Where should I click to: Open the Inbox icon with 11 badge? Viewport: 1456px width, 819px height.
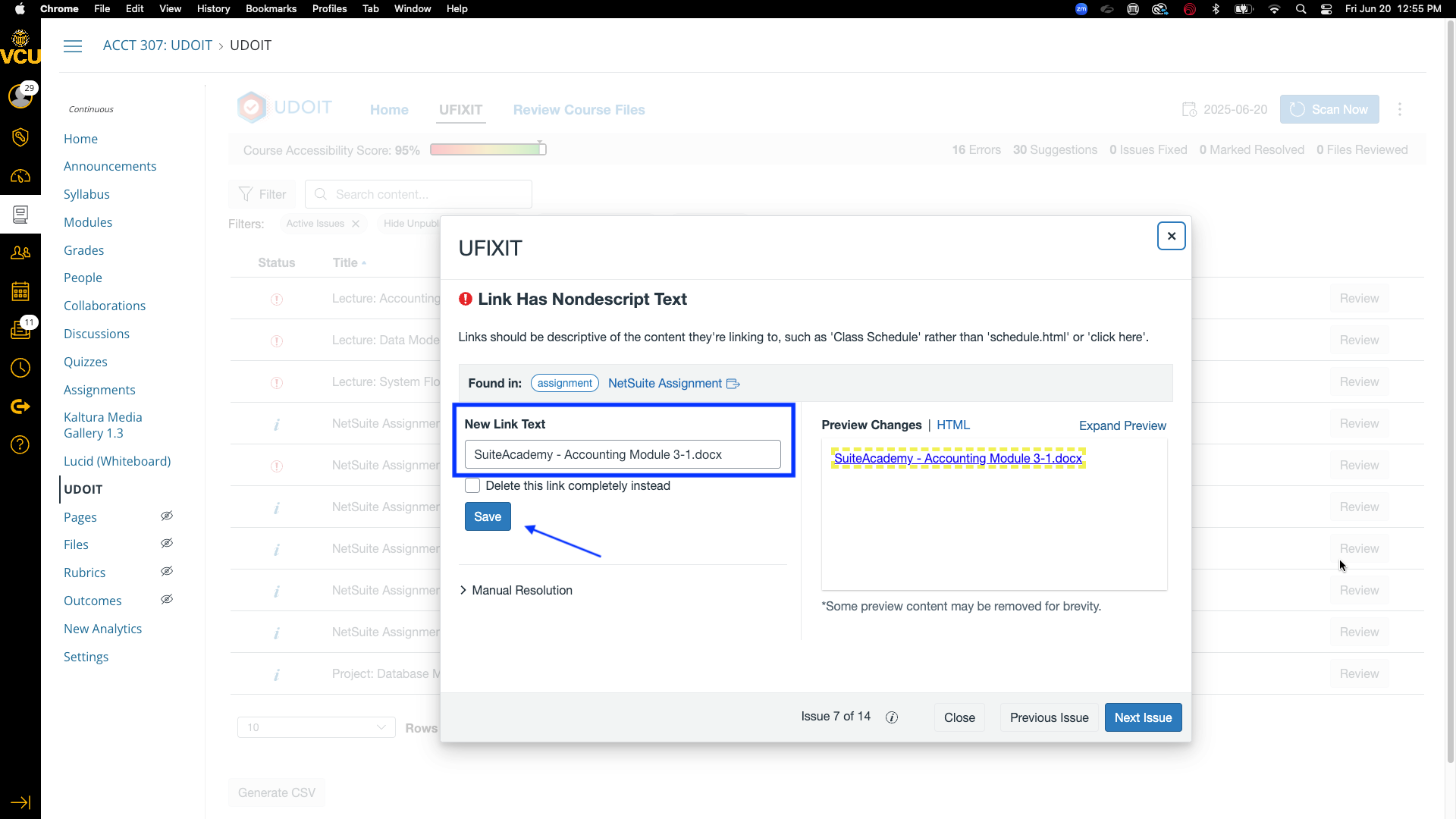point(20,330)
